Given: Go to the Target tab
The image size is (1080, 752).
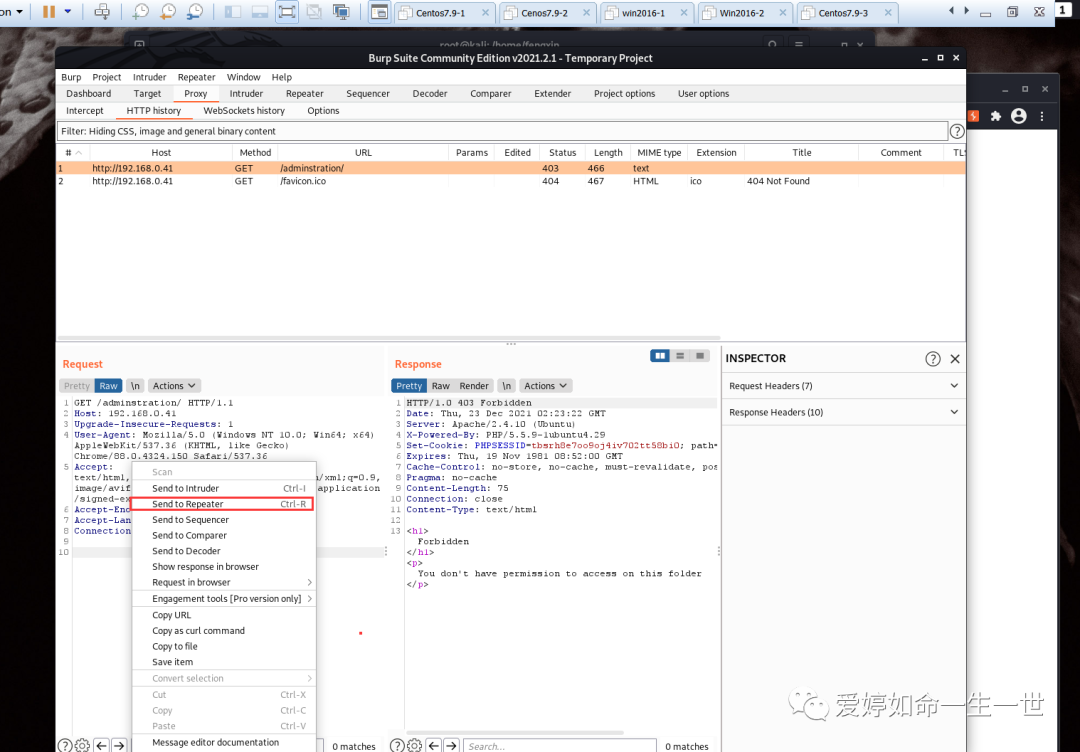Looking at the screenshot, I should (x=147, y=94).
